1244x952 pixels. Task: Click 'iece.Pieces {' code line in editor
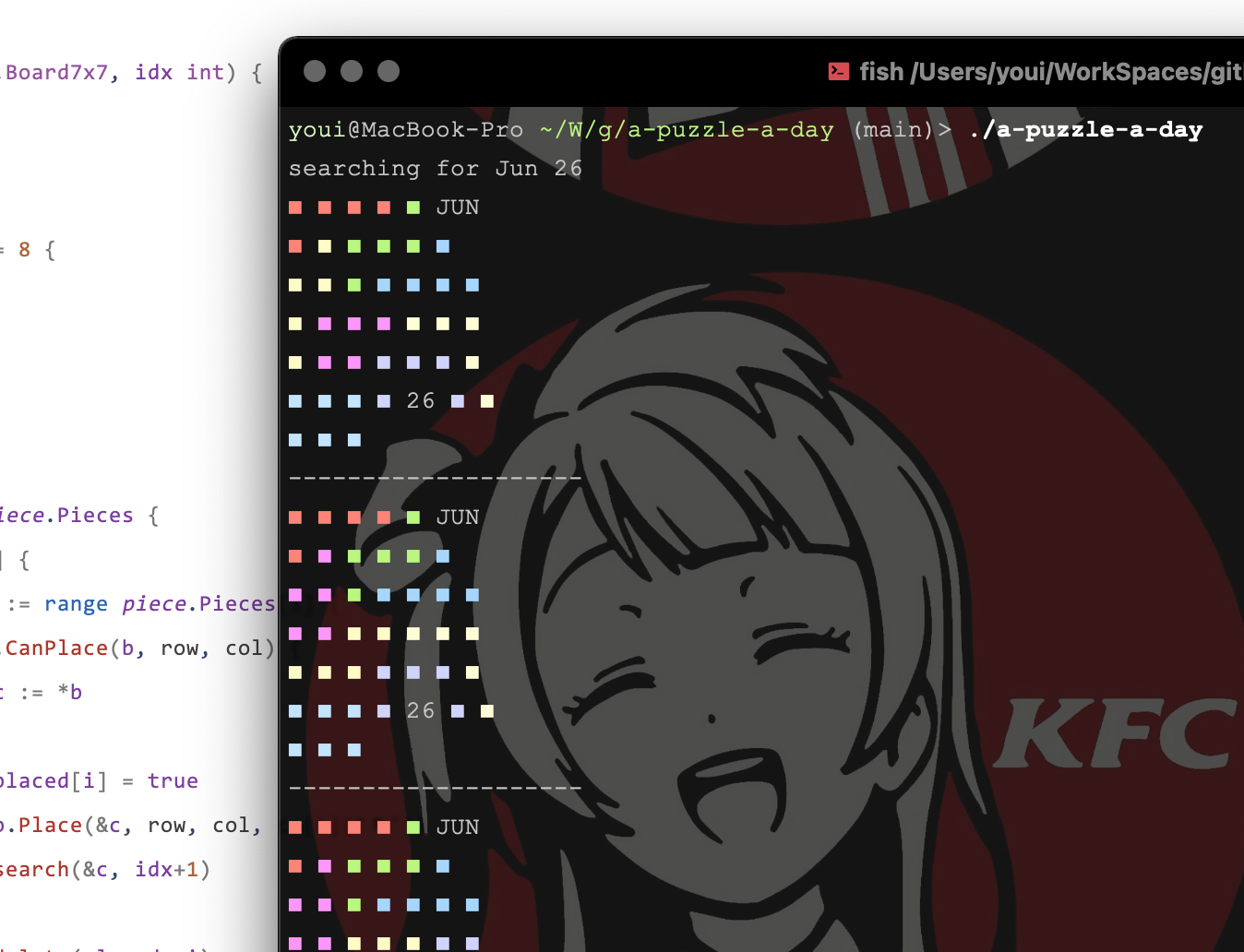pos(79,516)
